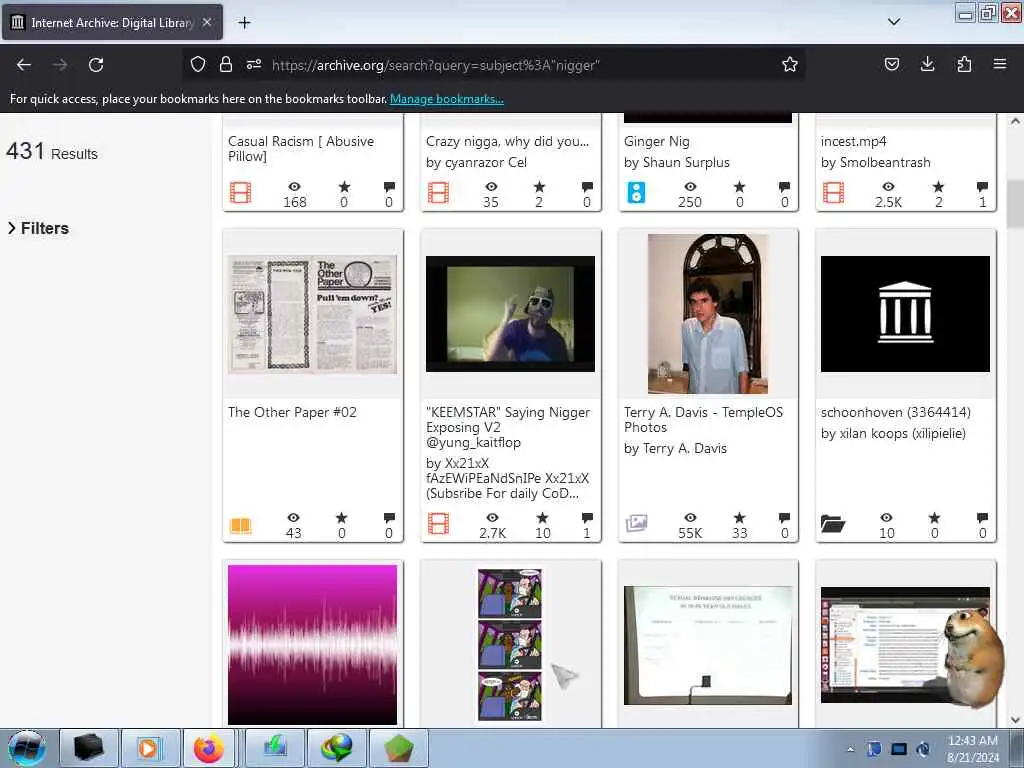Open the schoonhoven (3364414) title

pyautogui.click(x=895, y=412)
